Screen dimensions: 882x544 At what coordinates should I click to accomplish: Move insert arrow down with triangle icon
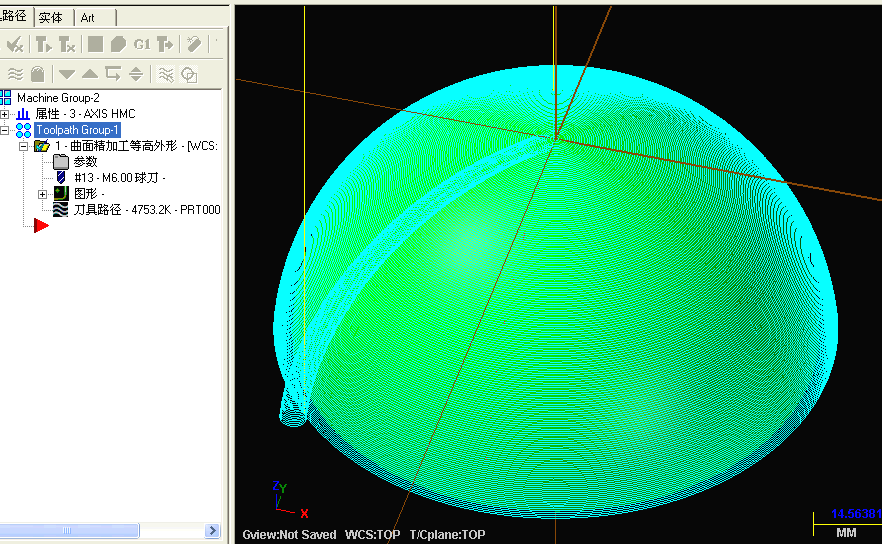coord(67,74)
